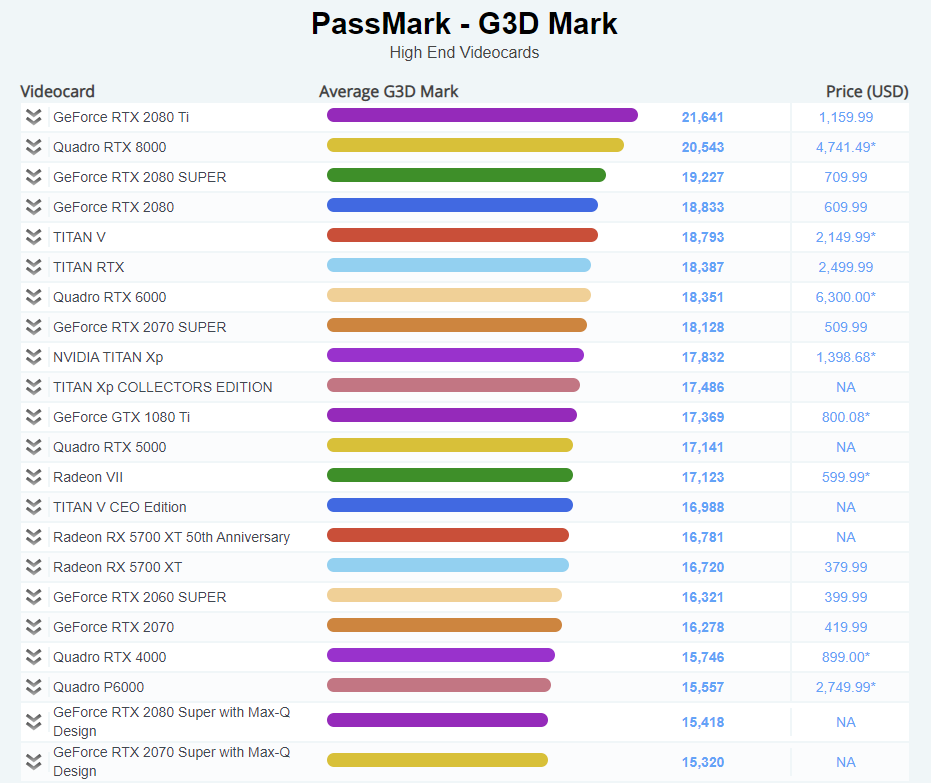Click the 6,300.00* price link
This screenshot has height=783, width=931.
[x=846, y=297]
